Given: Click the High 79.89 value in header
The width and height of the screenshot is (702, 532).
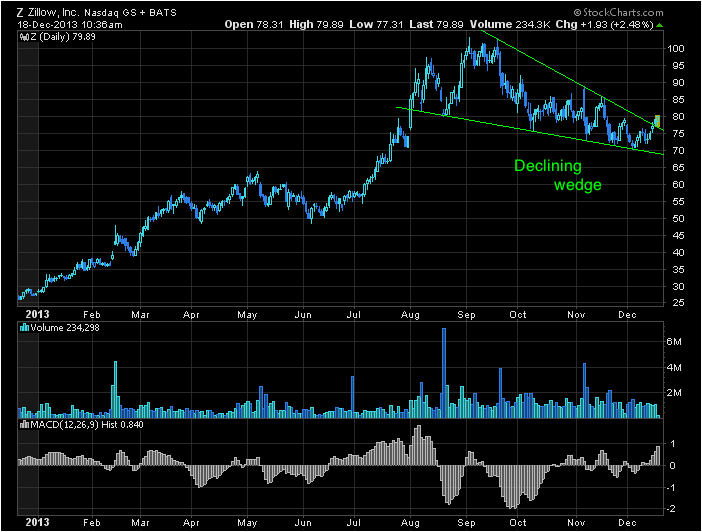Looking at the screenshot, I should tap(316, 25).
